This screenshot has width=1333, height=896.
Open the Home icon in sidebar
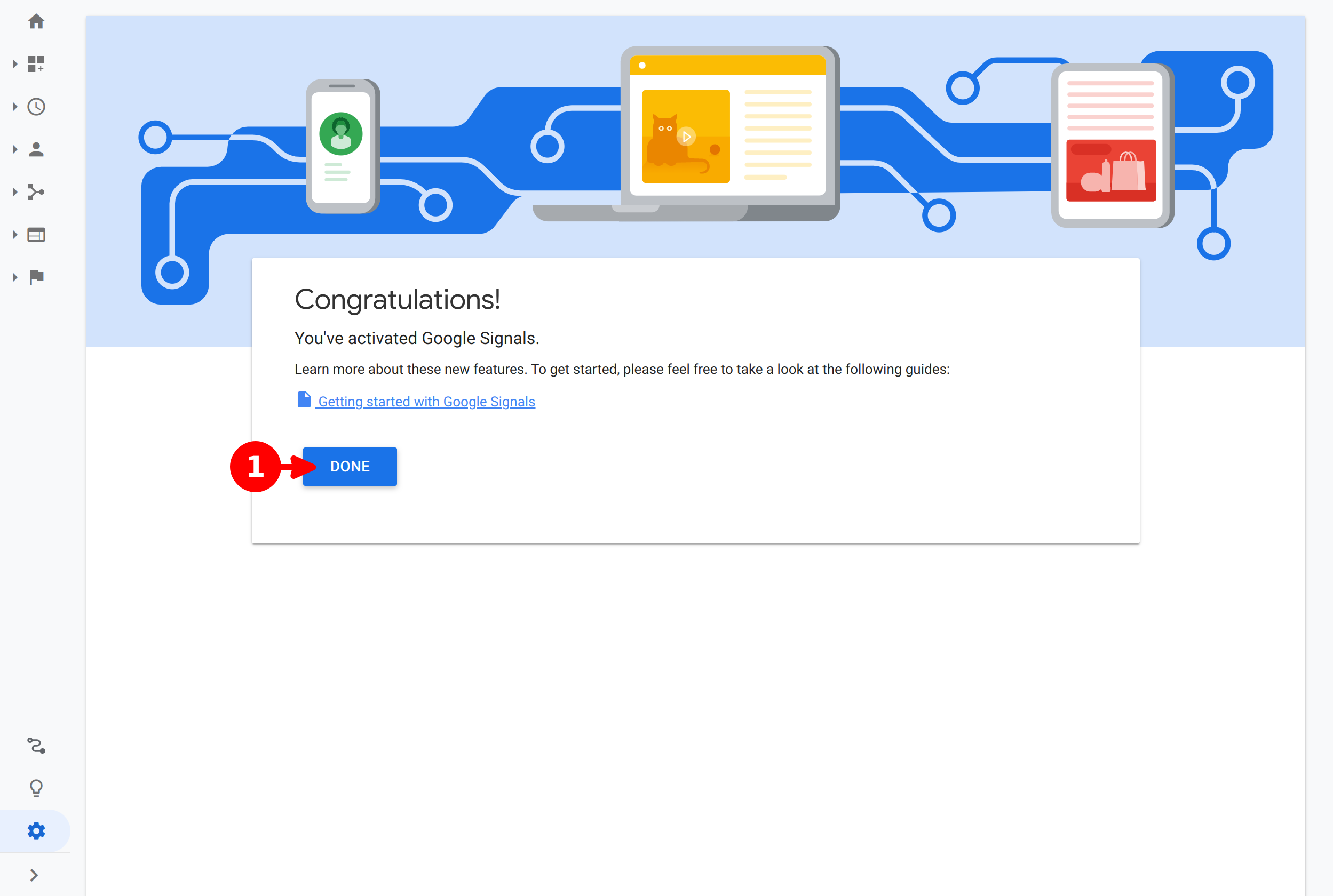coord(36,22)
